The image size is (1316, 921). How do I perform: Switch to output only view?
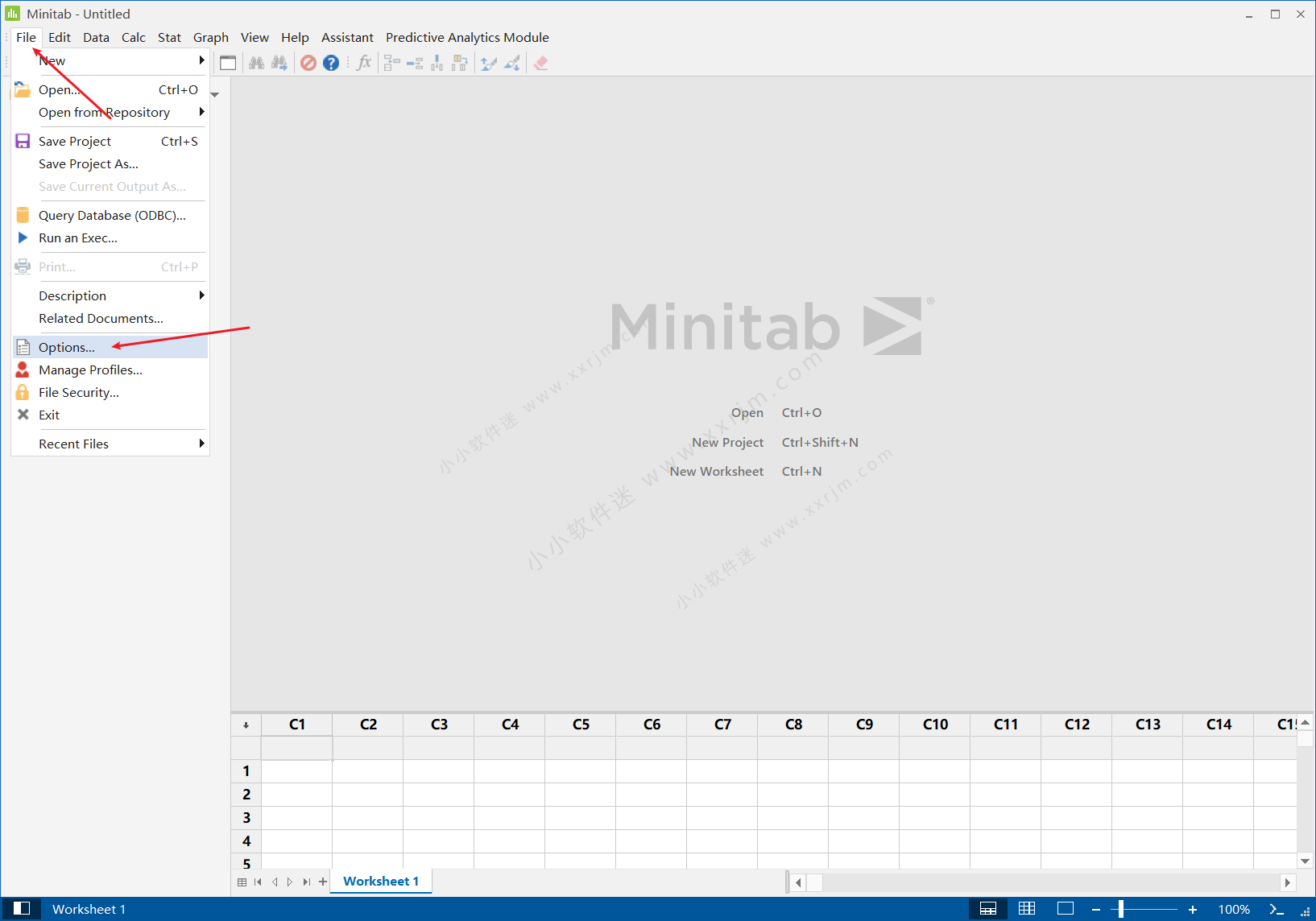tap(1066, 908)
